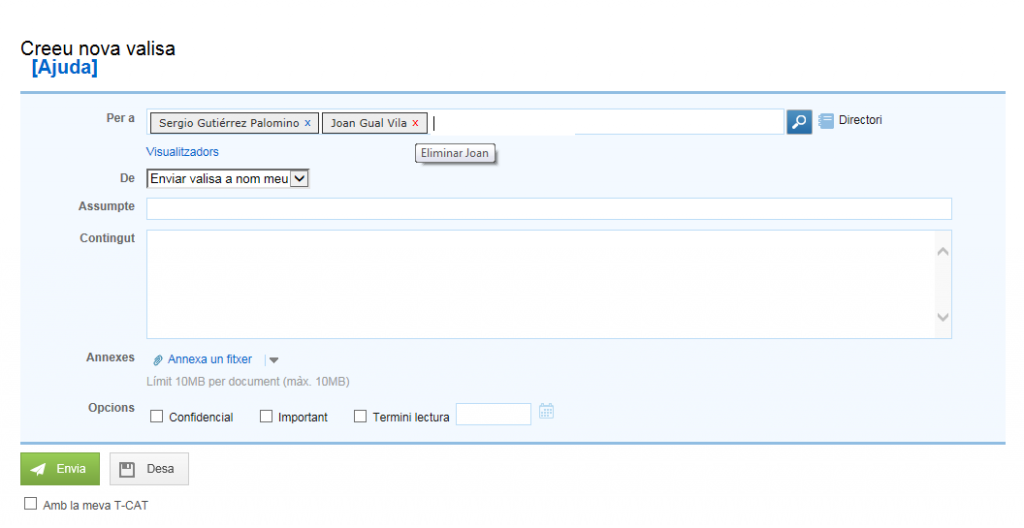Image resolution: width=1024 pixels, height=528 pixels.
Task: Open the calendar date picker icon
Action: 546,411
